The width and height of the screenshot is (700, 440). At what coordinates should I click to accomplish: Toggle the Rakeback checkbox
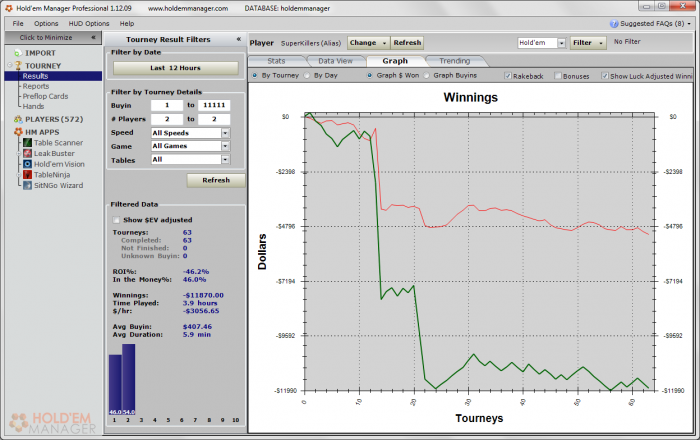pyautogui.click(x=508, y=76)
